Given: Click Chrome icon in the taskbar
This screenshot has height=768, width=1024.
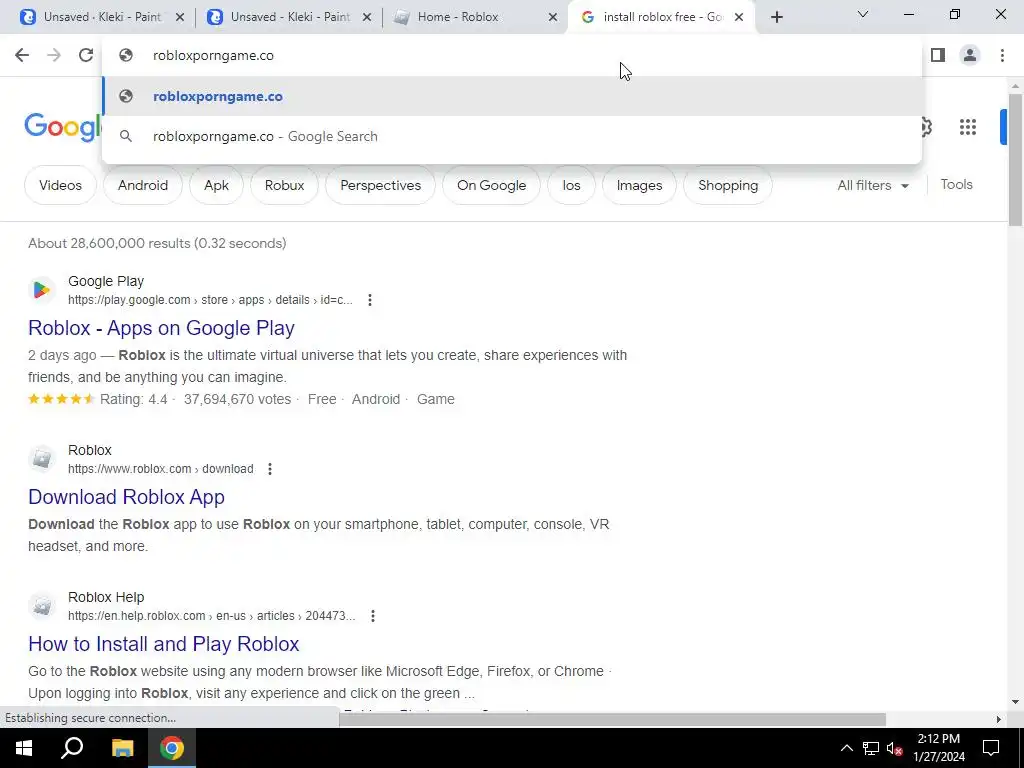Looking at the screenshot, I should click(172, 748).
